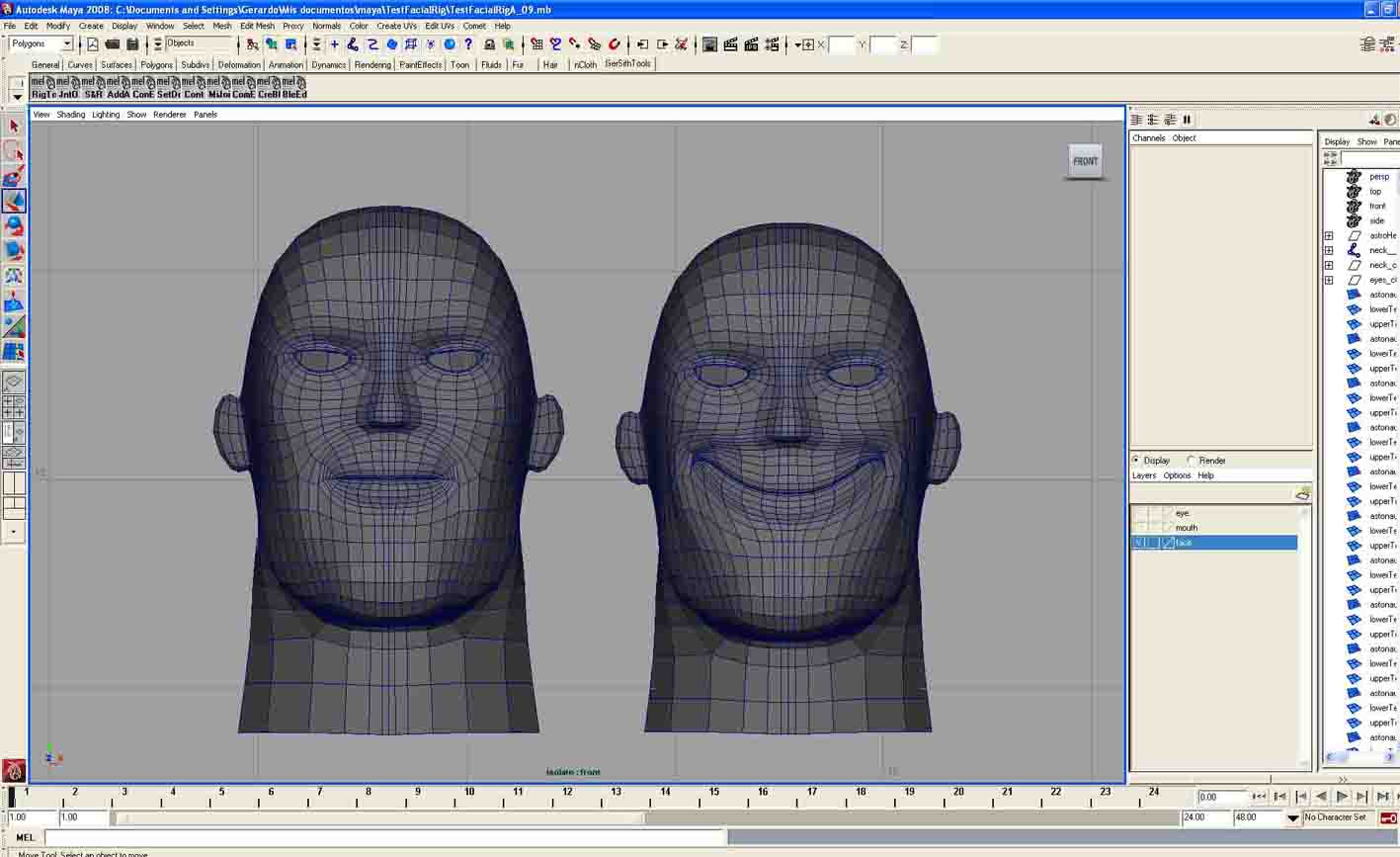
Task: Activate the Lasso select tool
Action: 14,151
